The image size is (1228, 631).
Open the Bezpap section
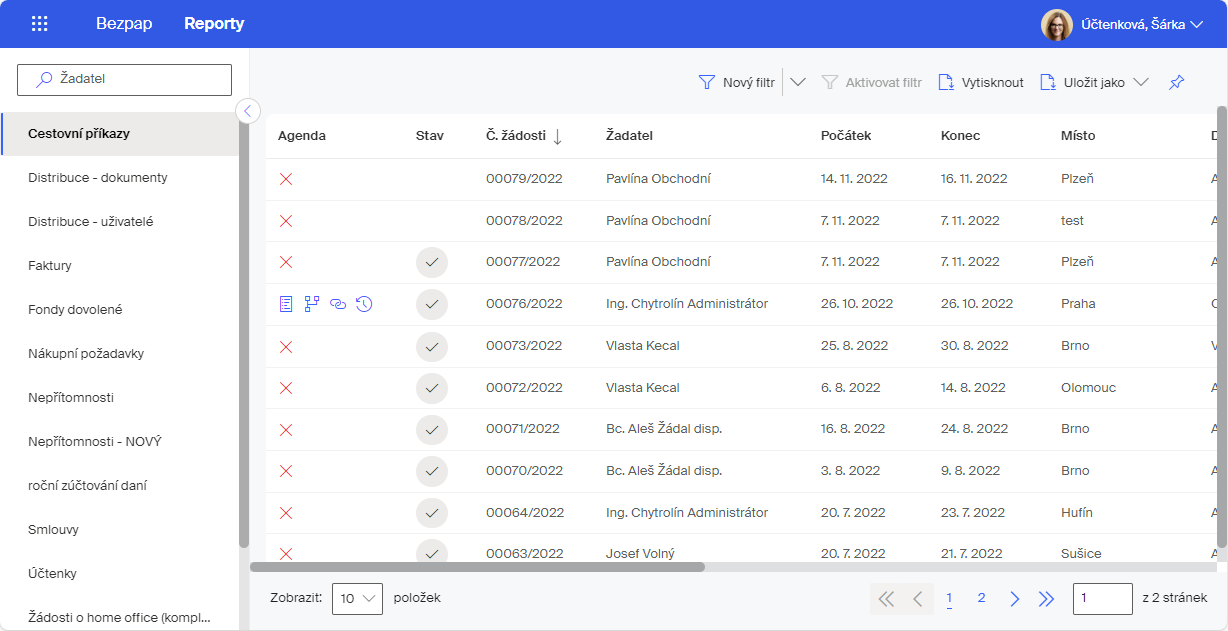pyautogui.click(x=124, y=24)
